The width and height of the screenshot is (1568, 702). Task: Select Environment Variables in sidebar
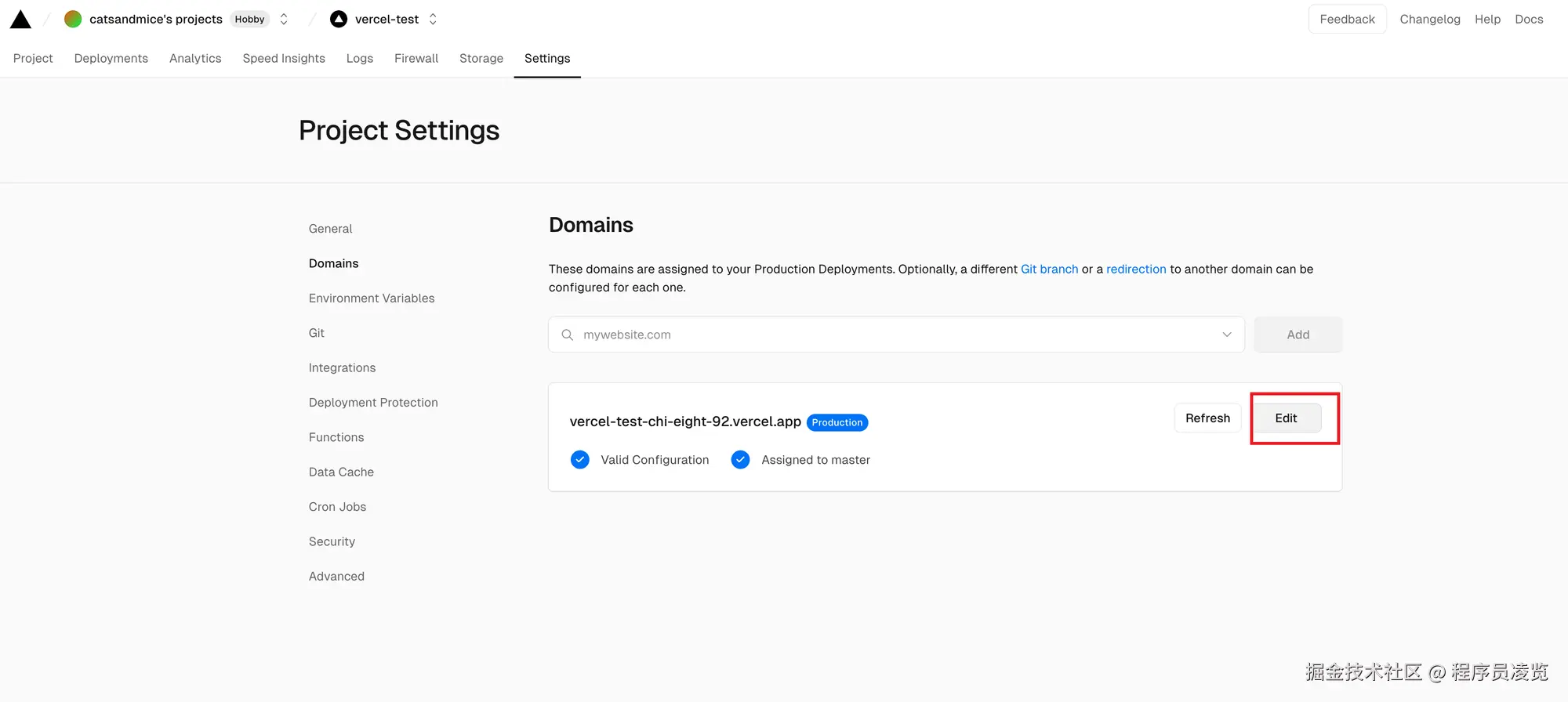pos(372,299)
